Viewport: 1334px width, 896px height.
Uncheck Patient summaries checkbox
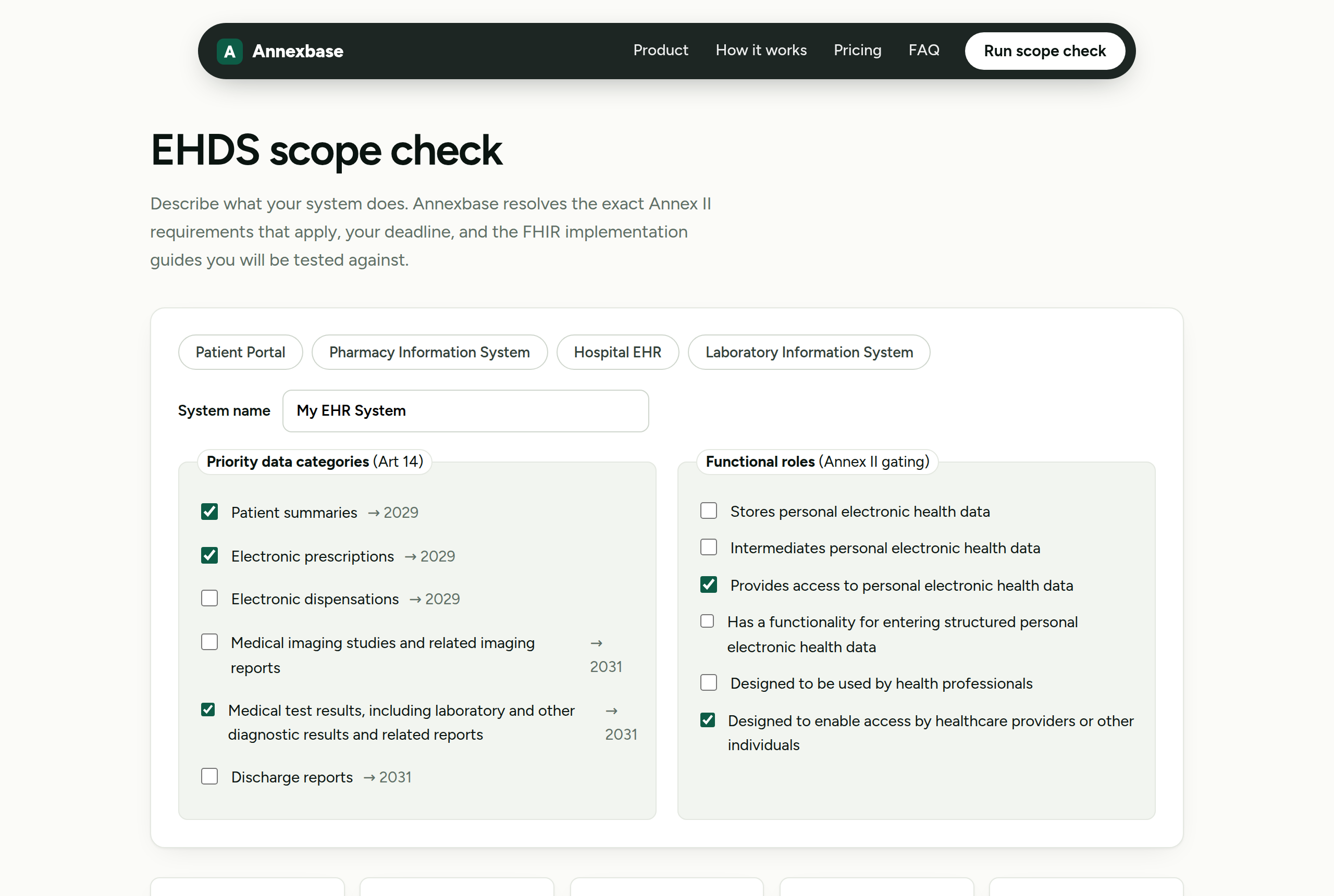(210, 512)
